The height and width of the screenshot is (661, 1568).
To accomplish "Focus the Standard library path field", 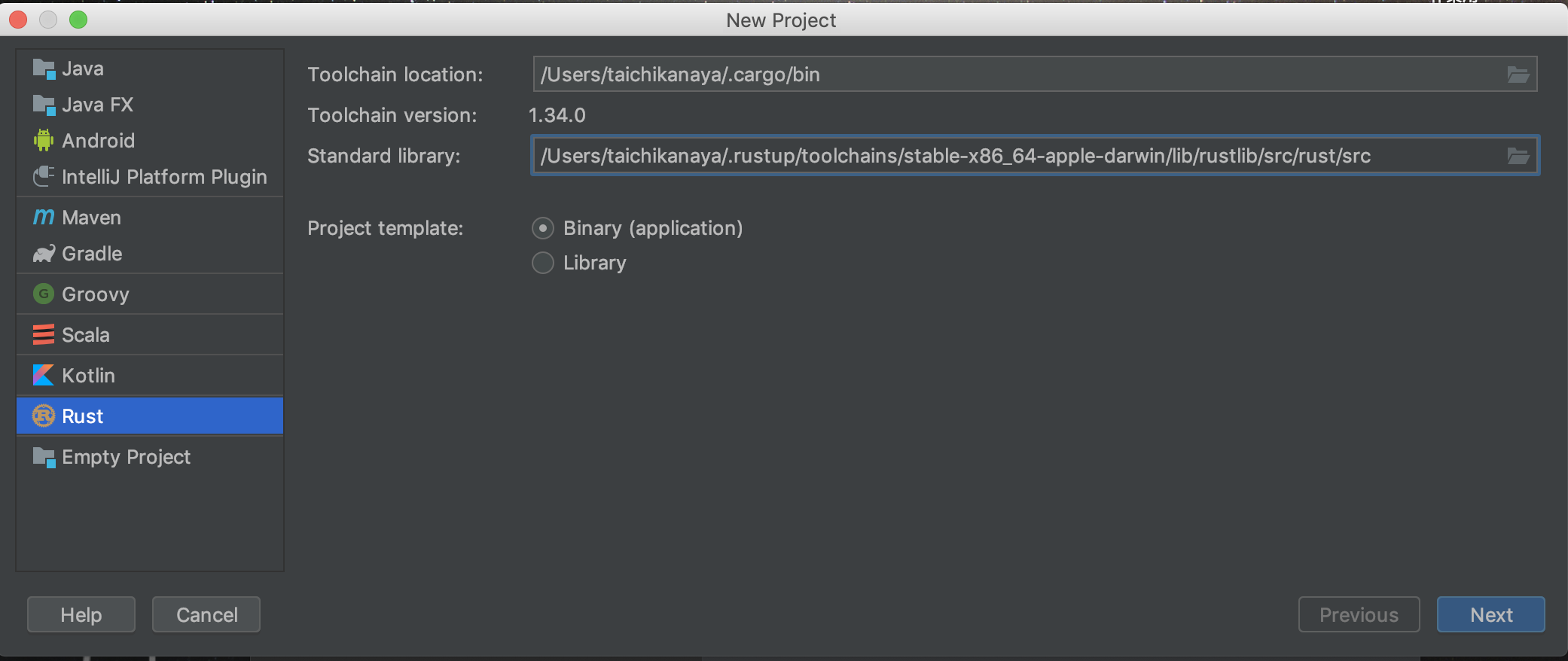I will tap(1017, 156).
